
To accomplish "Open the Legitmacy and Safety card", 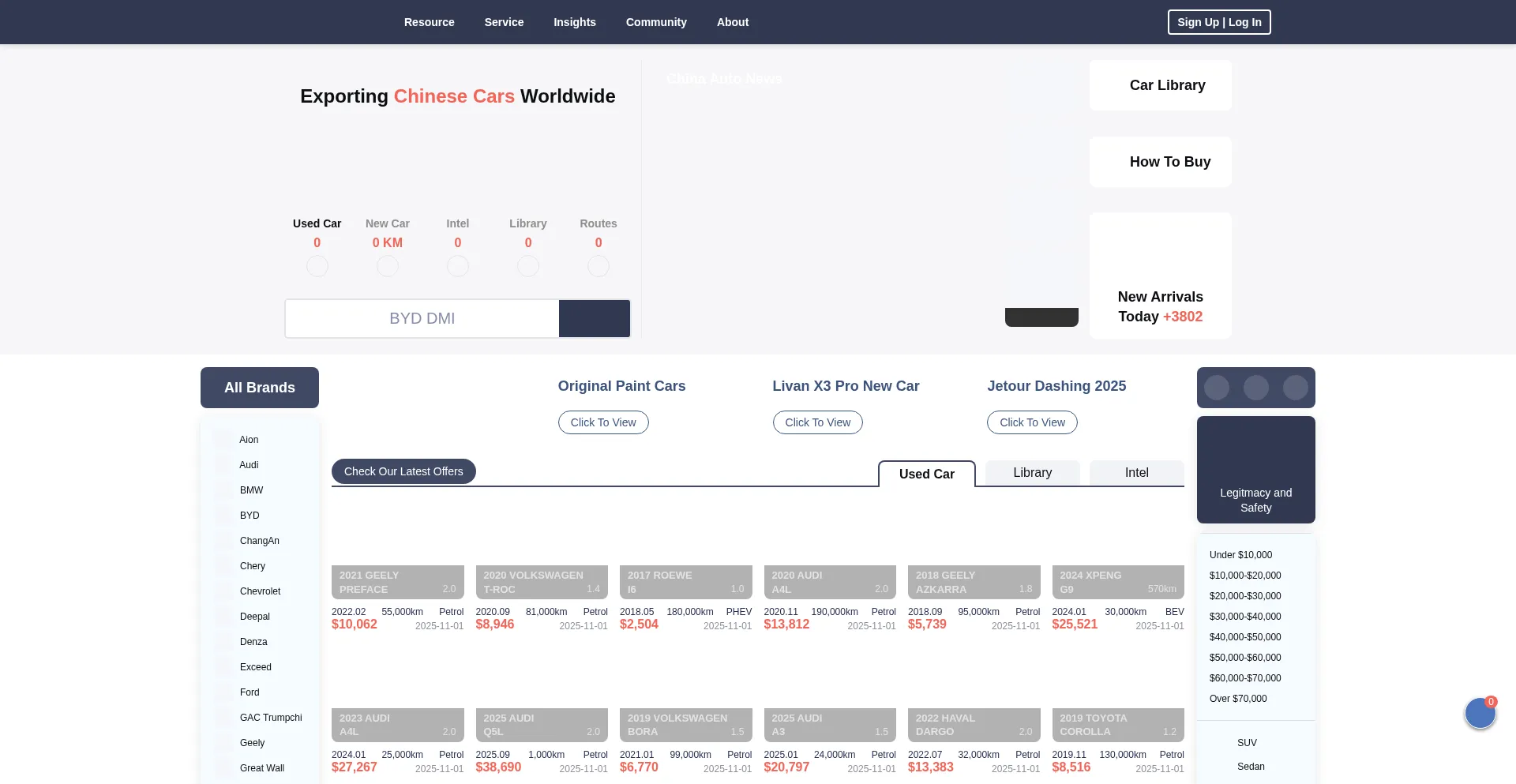I will click(x=1255, y=470).
